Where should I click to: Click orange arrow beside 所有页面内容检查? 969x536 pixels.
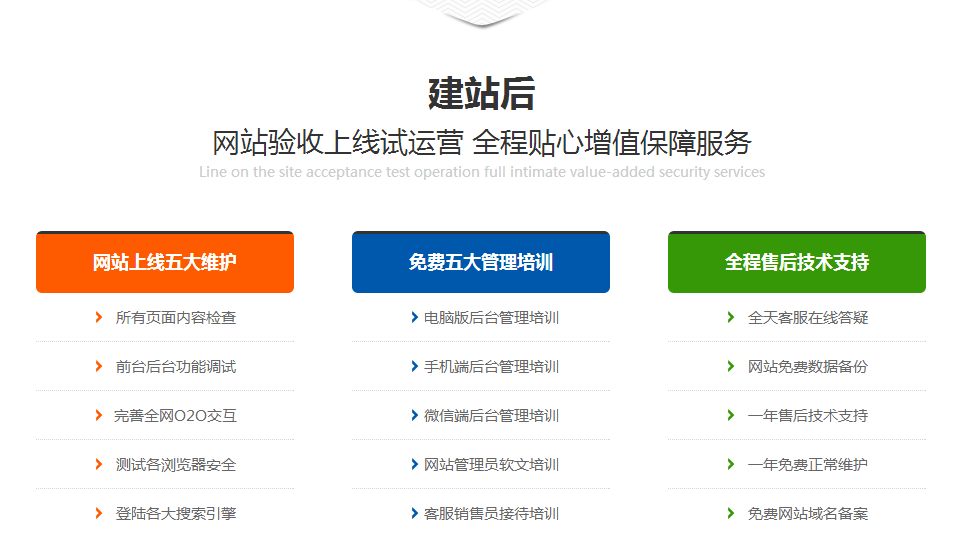coord(99,318)
